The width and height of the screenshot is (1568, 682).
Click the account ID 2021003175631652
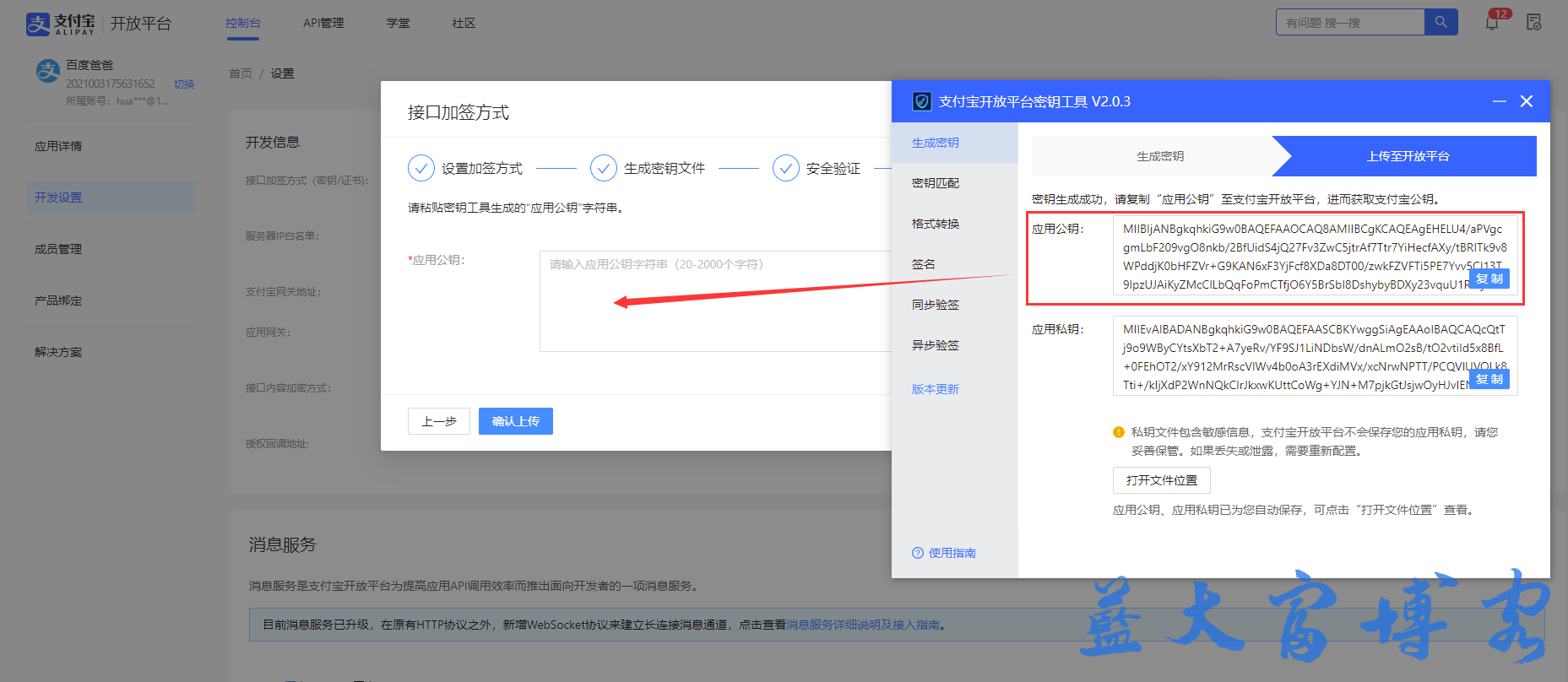pos(111,84)
